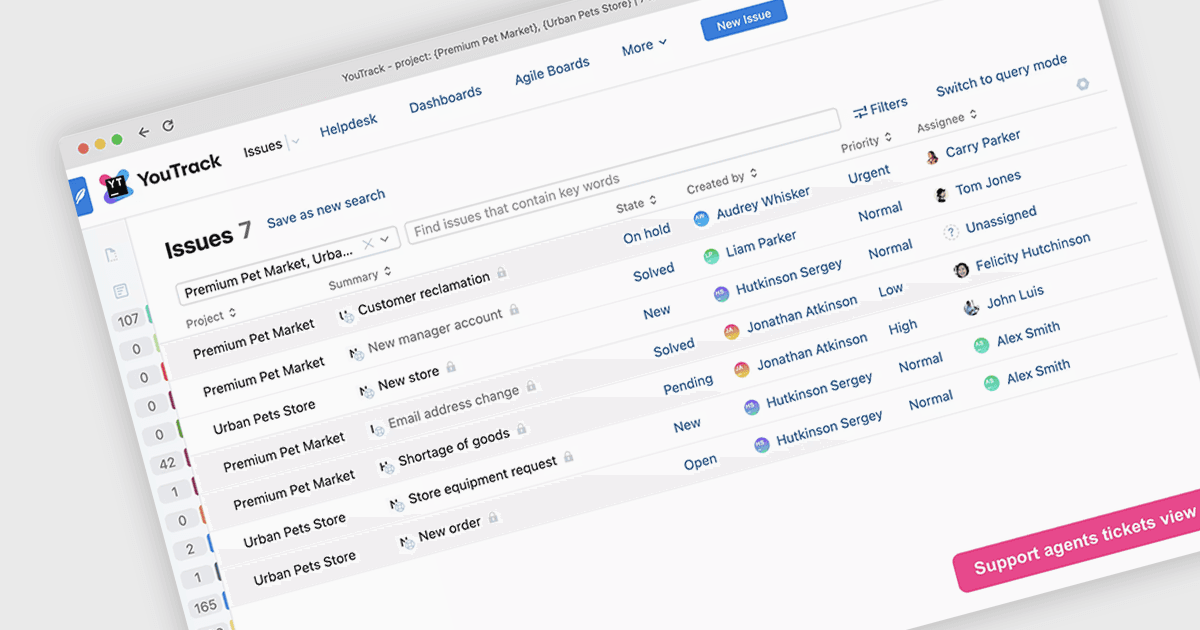This screenshot has width=1200, height=630.
Task: Expand the Issues menu chevron
Action: pos(295,143)
